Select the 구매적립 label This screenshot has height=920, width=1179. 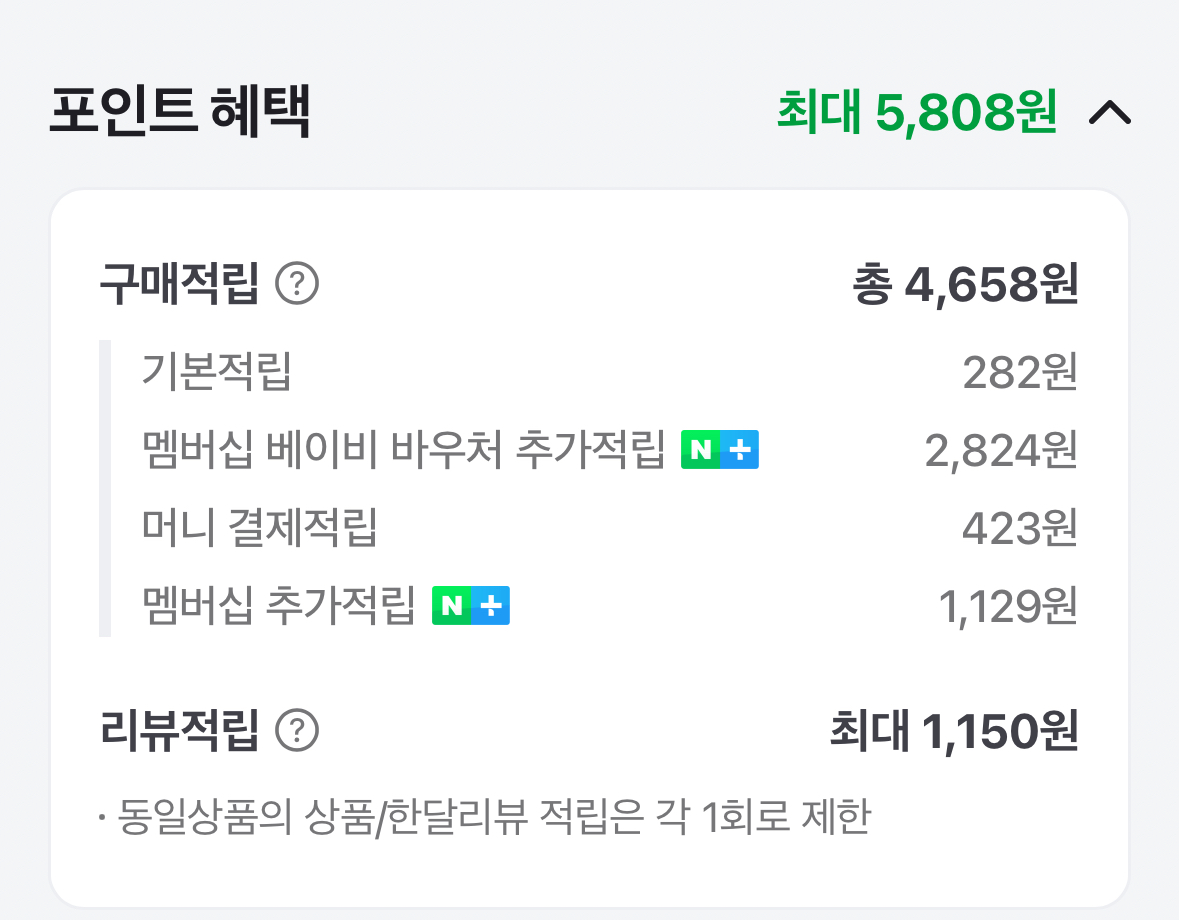pyautogui.click(x=180, y=286)
